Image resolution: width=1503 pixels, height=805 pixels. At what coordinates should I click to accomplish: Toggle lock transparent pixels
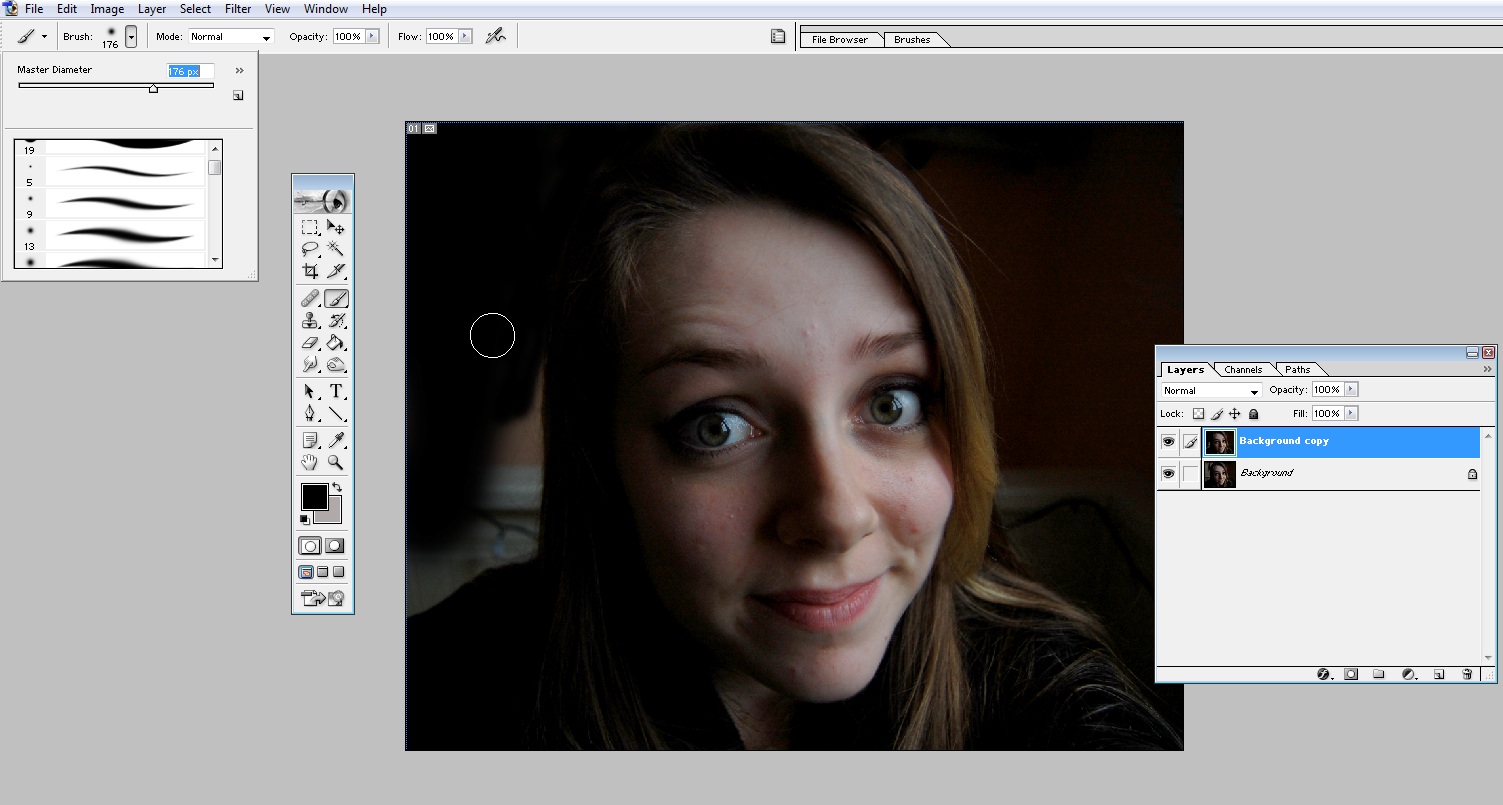point(1198,414)
